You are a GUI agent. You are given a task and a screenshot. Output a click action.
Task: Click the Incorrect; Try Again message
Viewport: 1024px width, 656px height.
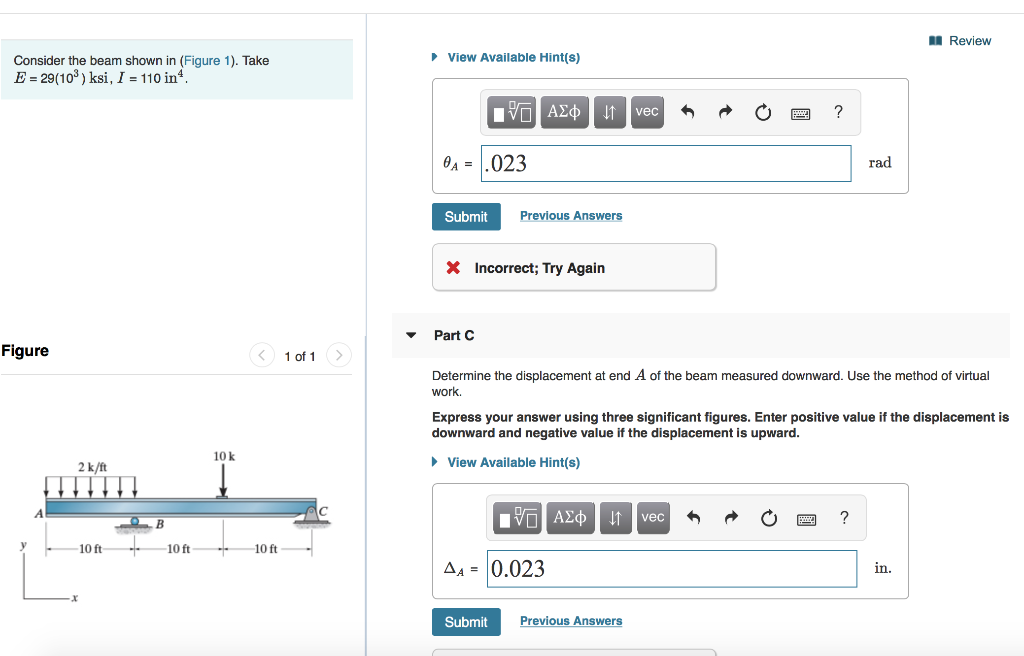pyautogui.click(x=574, y=268)
